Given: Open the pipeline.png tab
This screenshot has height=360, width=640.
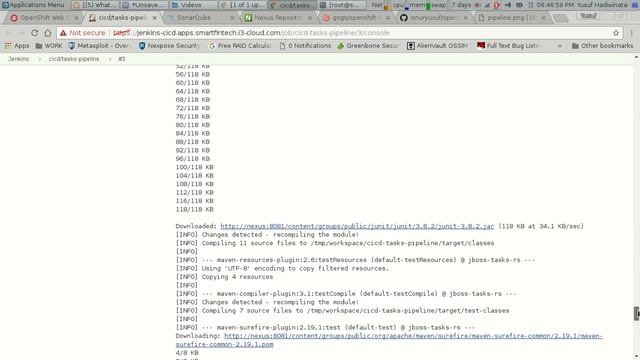Looking at the screenshot, I should (510, 18).
